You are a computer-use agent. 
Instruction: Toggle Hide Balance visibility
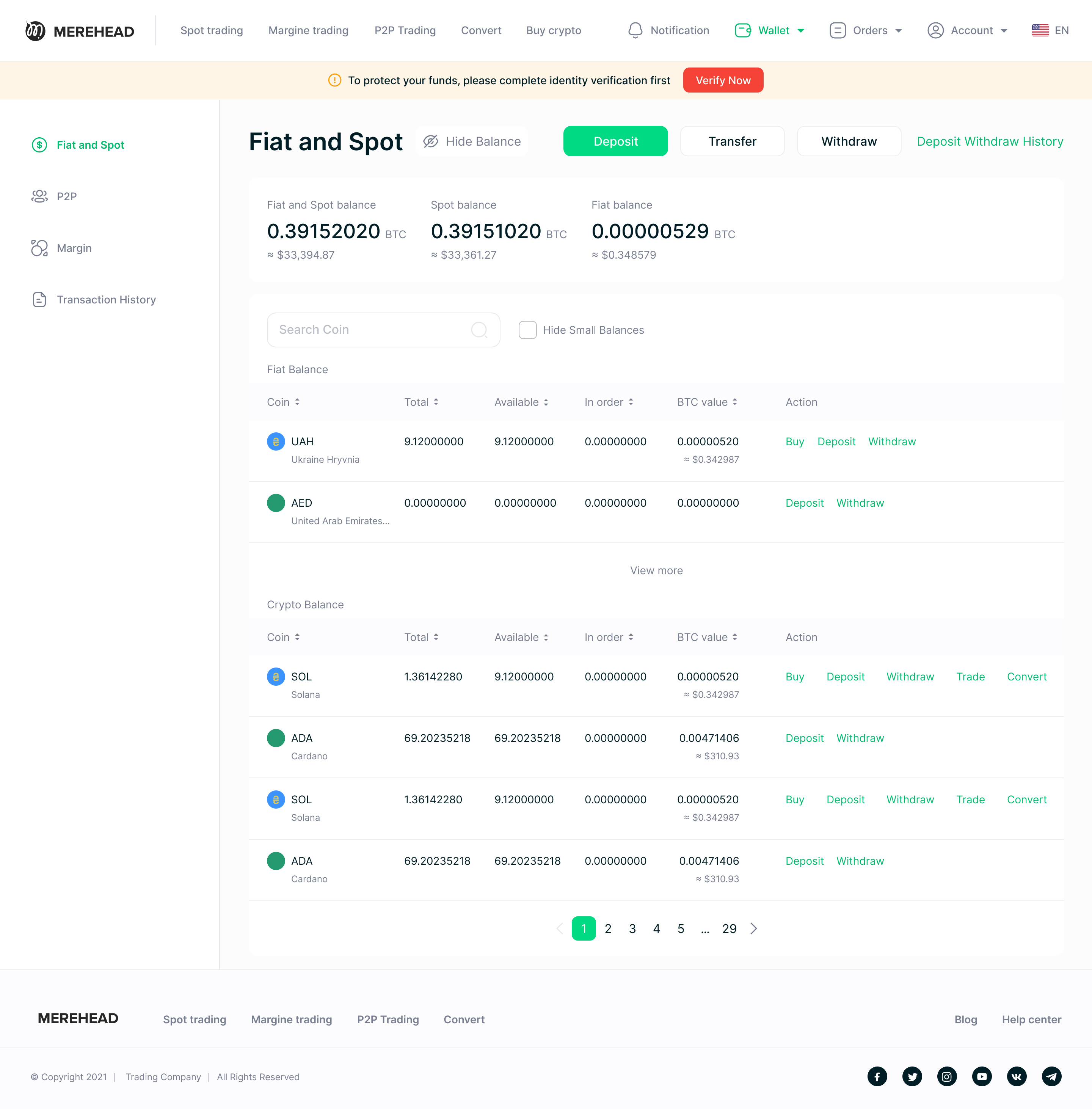click(471, 141)
